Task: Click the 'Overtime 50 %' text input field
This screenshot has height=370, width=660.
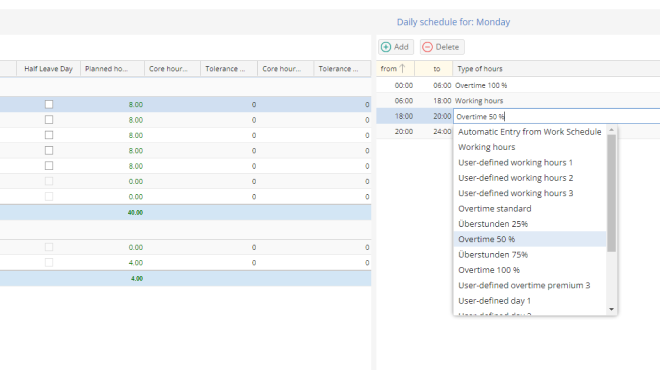Action: click(556, 116)
